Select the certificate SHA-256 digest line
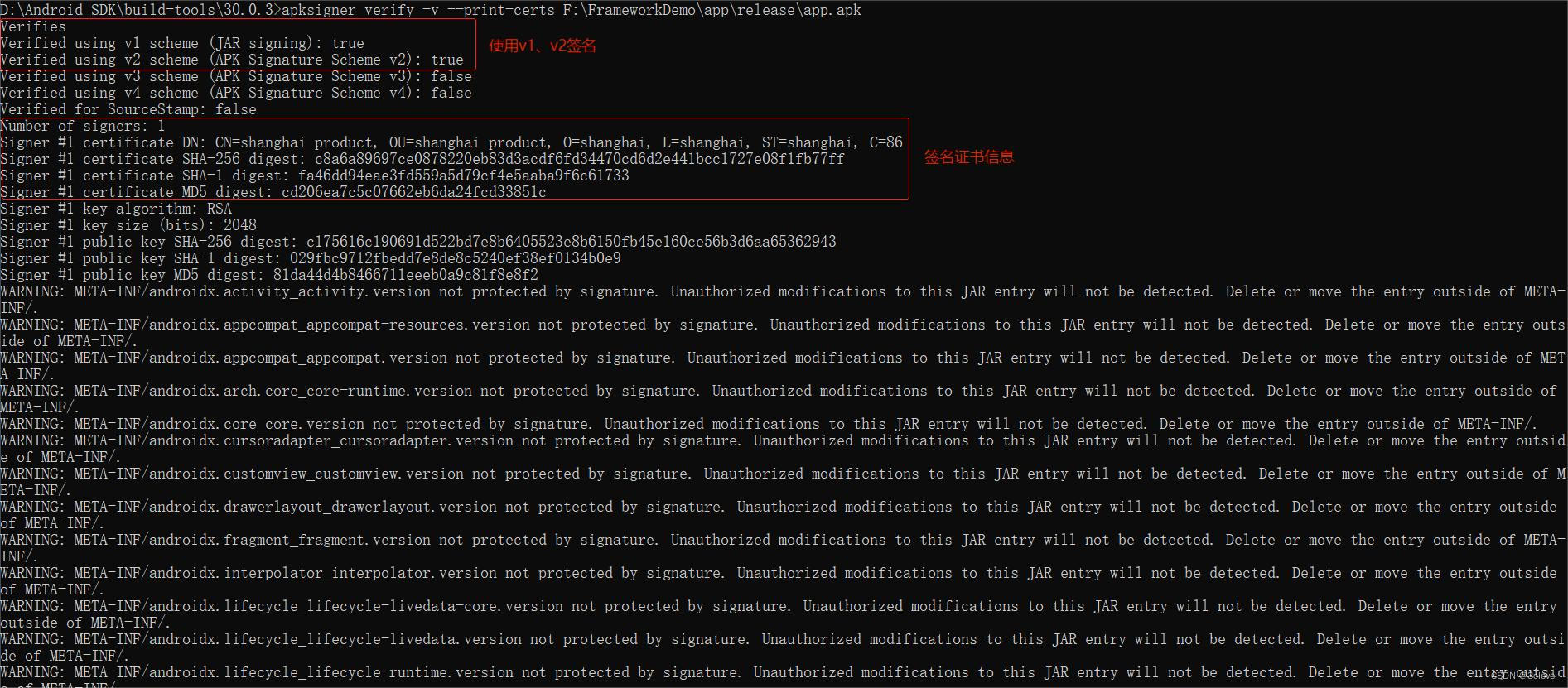1568x688 pixels. pyautogui.click(x=422, y=159)
